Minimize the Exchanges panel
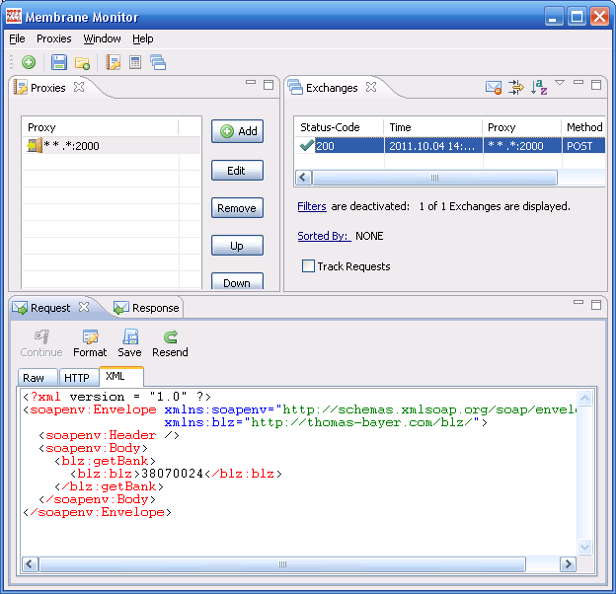616x594 pixels. click(578, 82)
